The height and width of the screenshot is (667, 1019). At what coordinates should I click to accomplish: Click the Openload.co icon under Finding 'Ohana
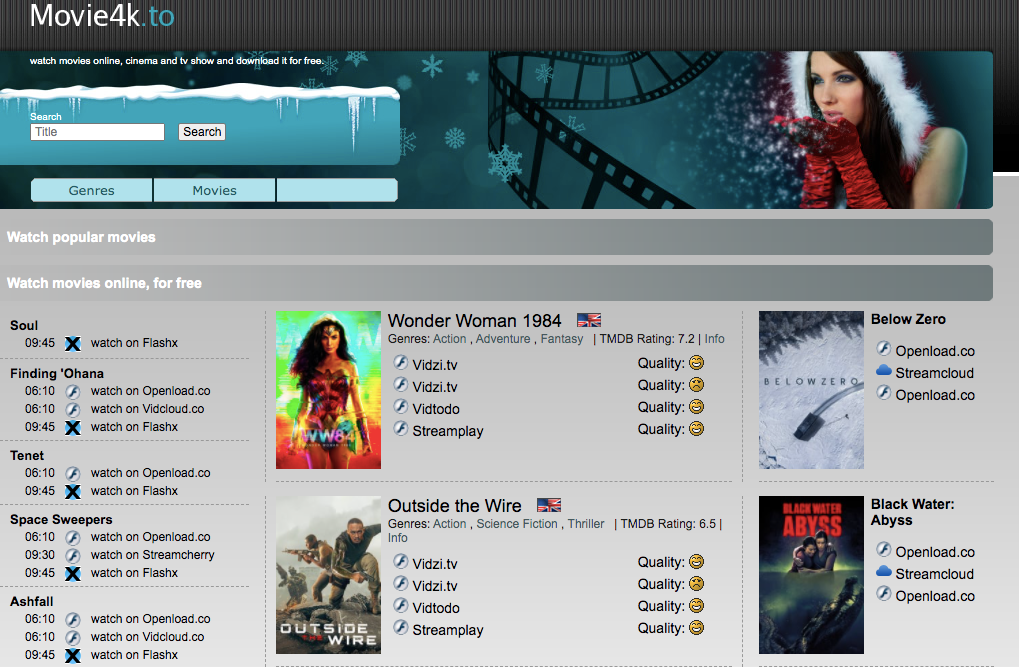point(73,391)
